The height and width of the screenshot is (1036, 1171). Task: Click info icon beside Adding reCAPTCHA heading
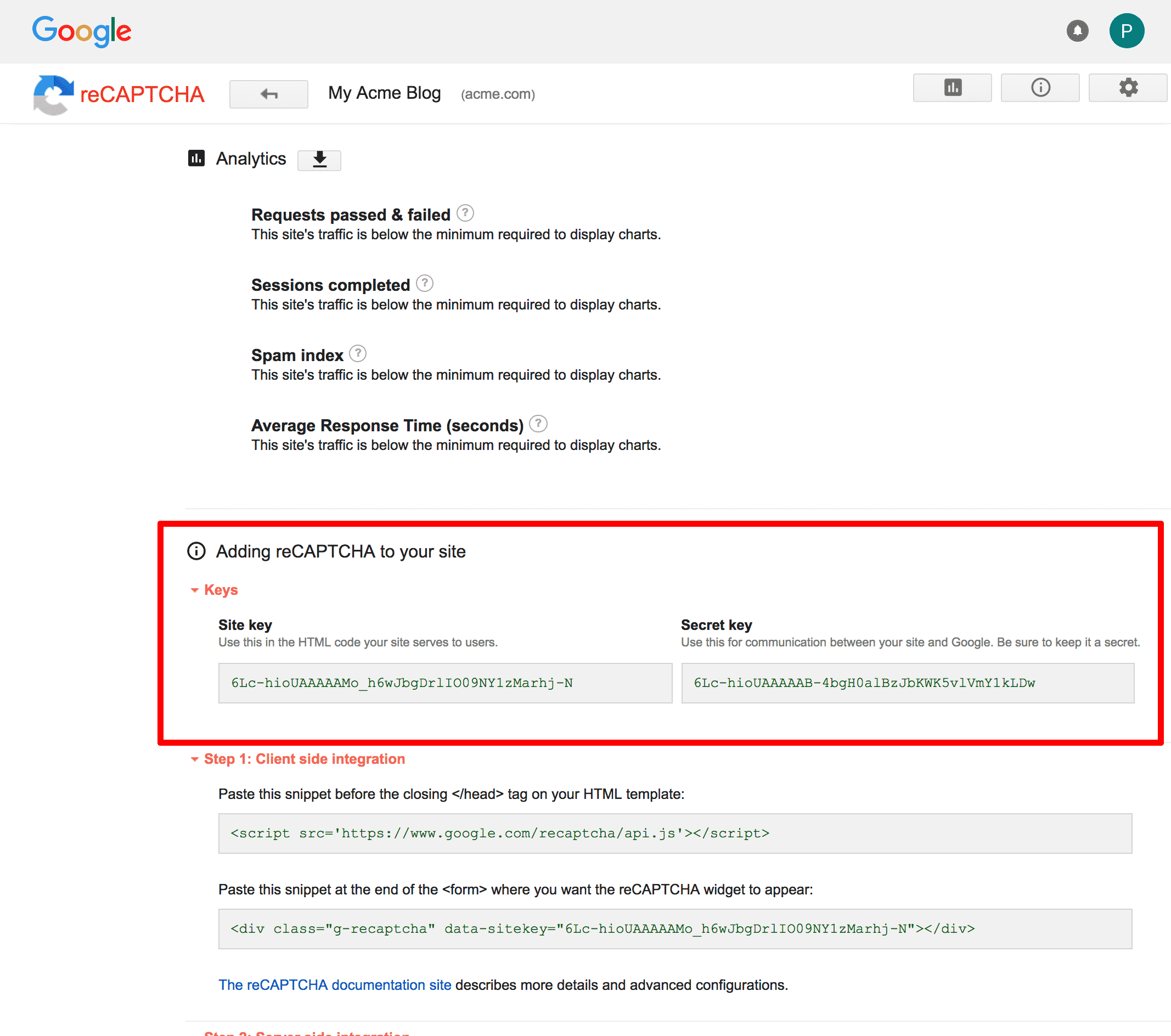point(196,551)
